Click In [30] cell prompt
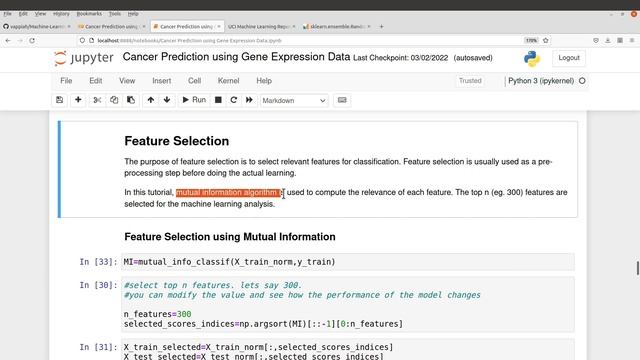Image resolution: width=640 pixels, height=360 pixels. [x=98, y=285]
